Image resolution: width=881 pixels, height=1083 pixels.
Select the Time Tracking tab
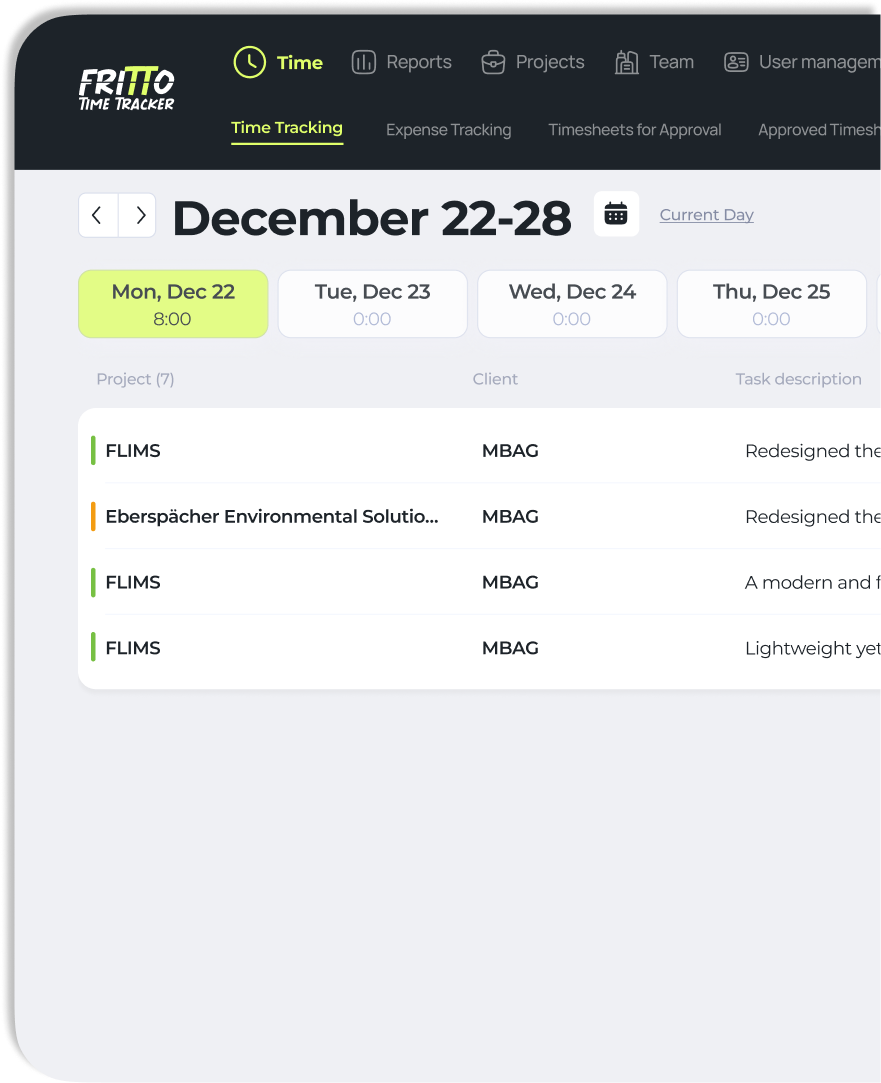click(x=287, y=128)
